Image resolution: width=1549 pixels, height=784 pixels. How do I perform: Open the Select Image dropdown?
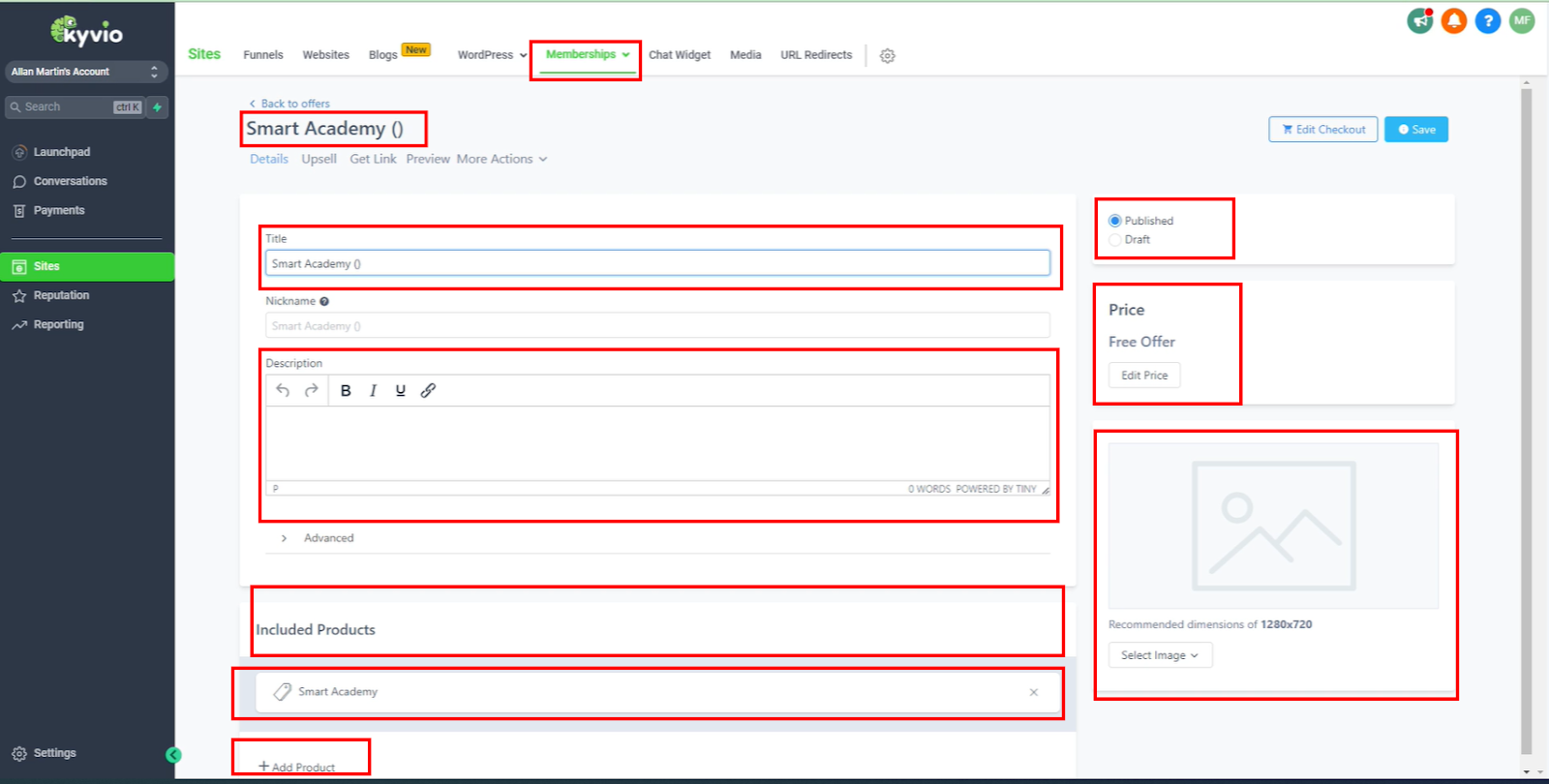1160,655
